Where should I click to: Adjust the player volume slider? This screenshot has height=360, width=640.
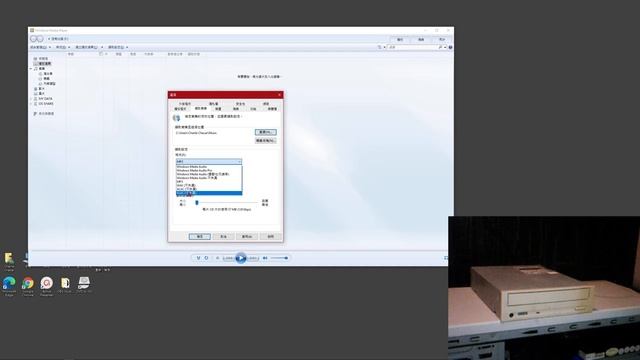click(x=279, y=258)
